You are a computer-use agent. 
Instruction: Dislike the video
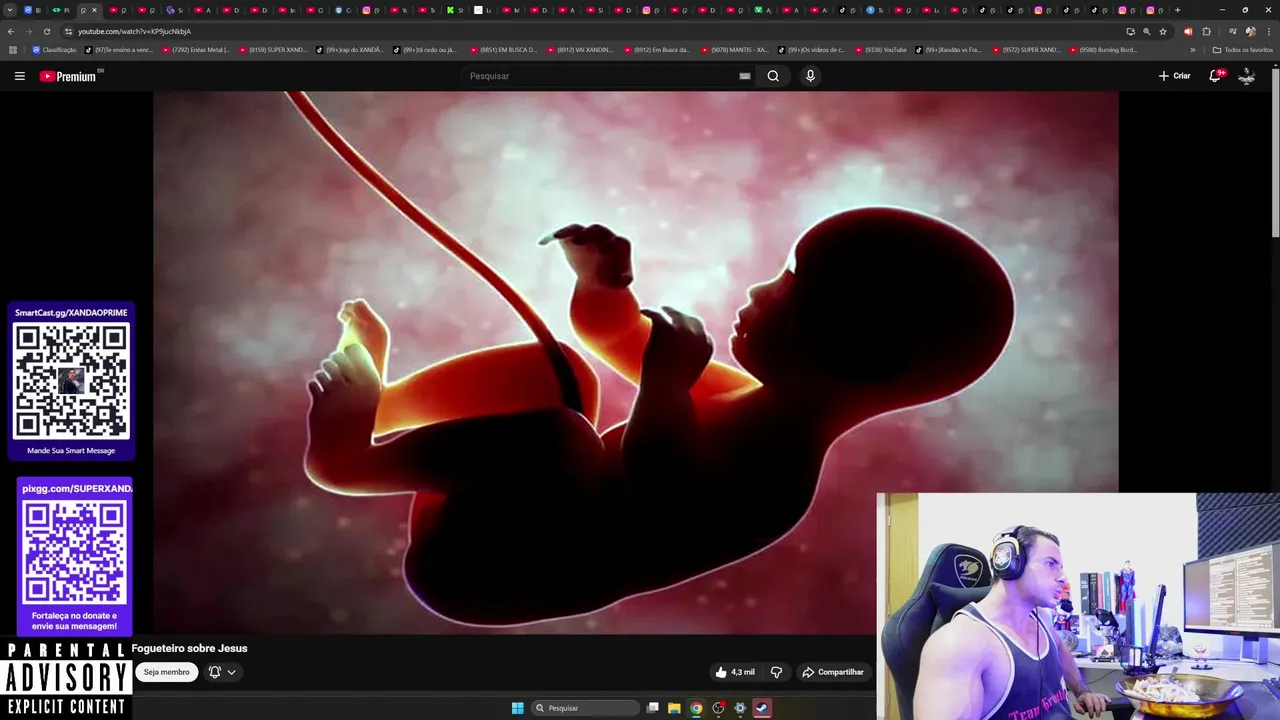776,672
